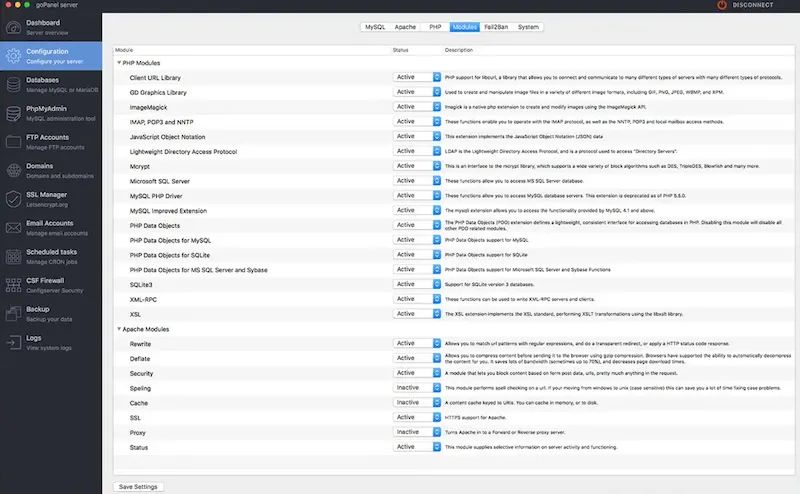Screen dimensions: 800x494
Task: Change Rewrite module status dropdown
Action: pyautogui.click(x=417, y=343)
